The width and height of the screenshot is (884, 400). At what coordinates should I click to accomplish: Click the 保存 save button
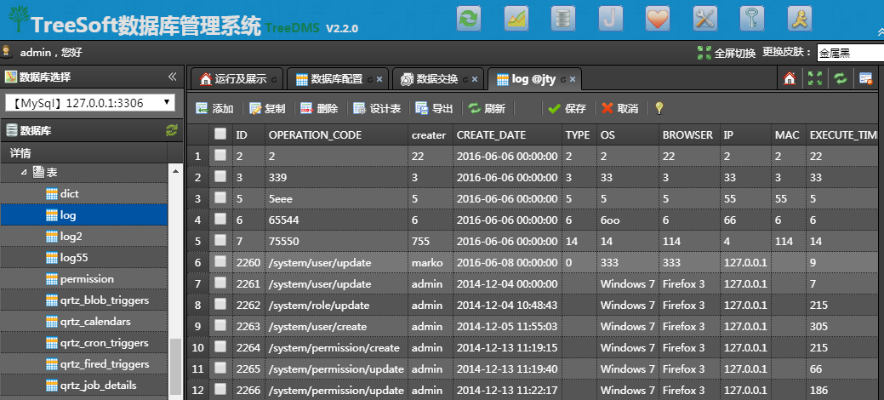(567, 109)
